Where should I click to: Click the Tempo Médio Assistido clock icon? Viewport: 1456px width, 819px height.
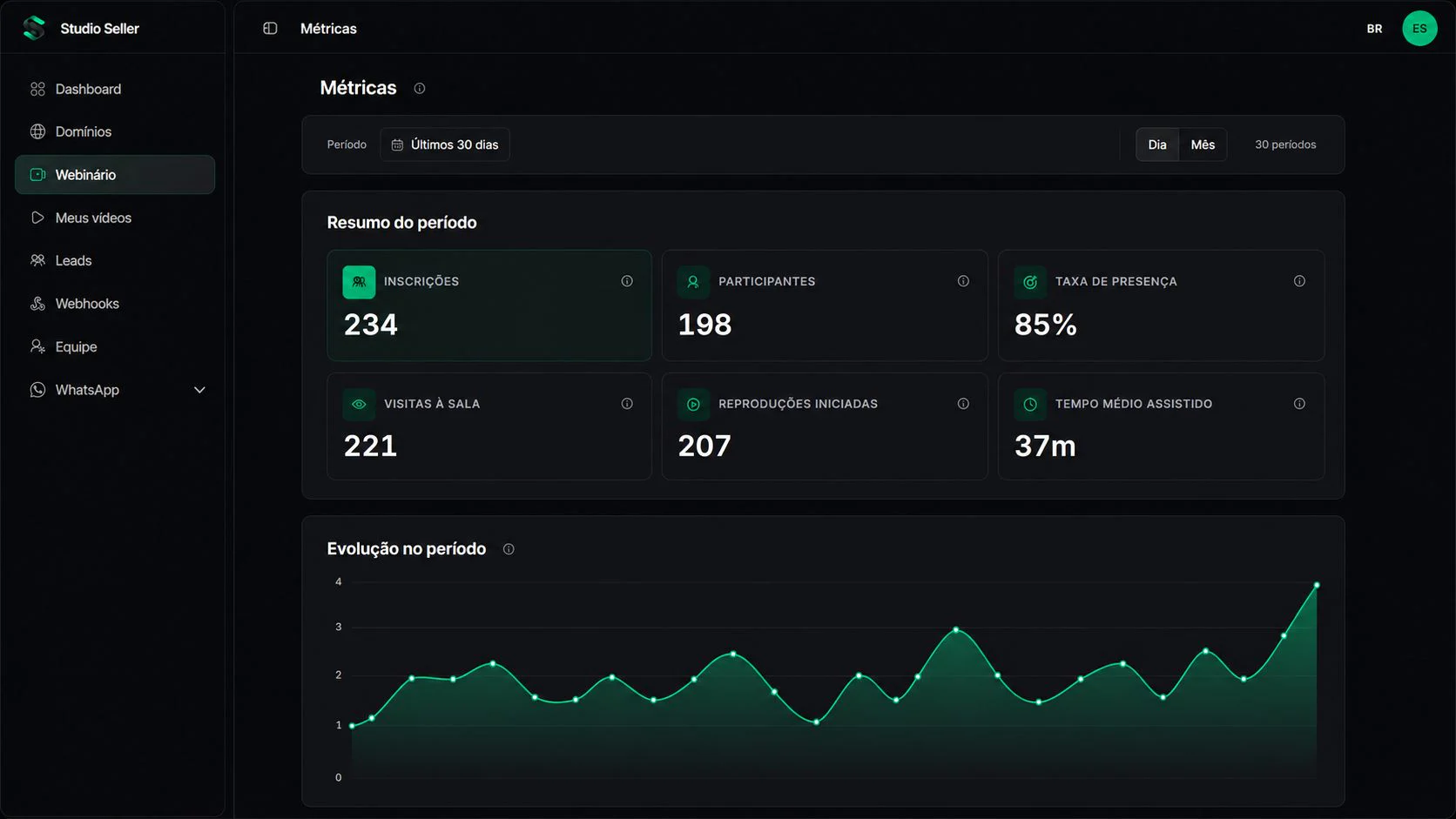pyautogui.click(x=1030, y=404)
